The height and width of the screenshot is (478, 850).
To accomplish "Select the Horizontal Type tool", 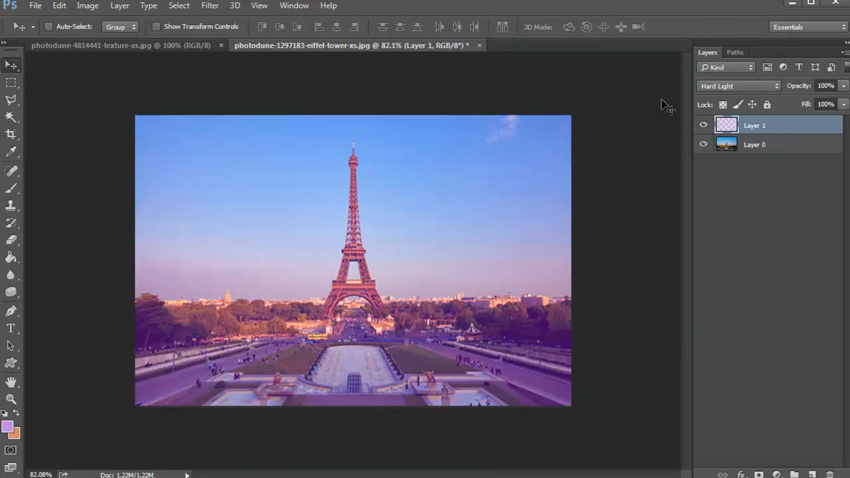I will [11, 328].
